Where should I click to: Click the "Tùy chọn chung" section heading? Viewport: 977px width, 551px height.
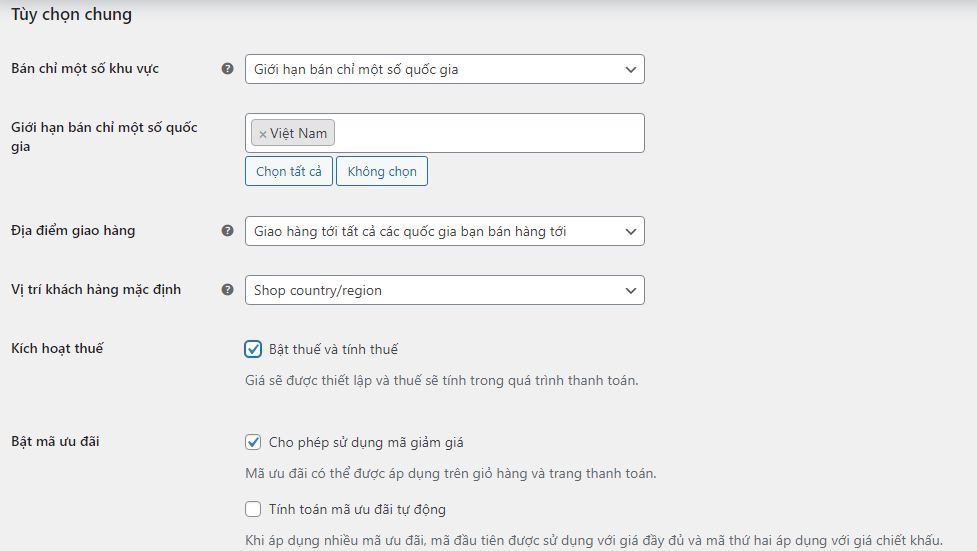[71, 15]
